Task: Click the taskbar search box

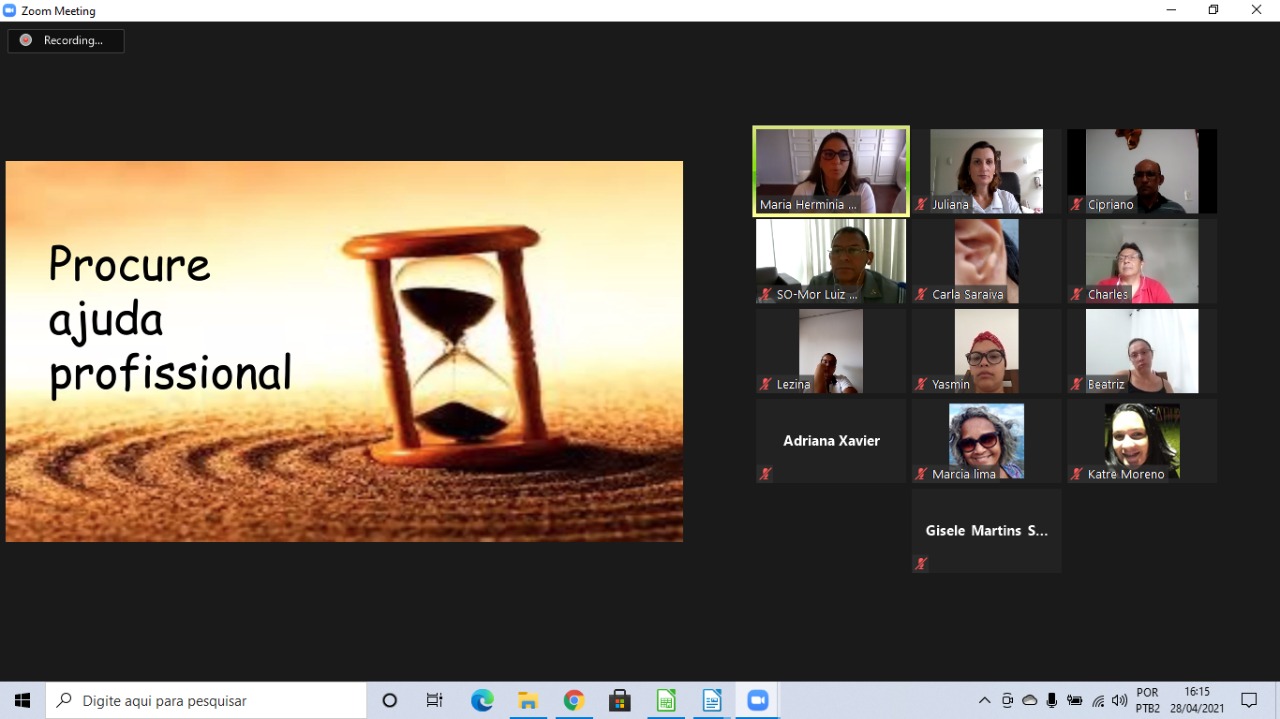Action: (206, 700)
